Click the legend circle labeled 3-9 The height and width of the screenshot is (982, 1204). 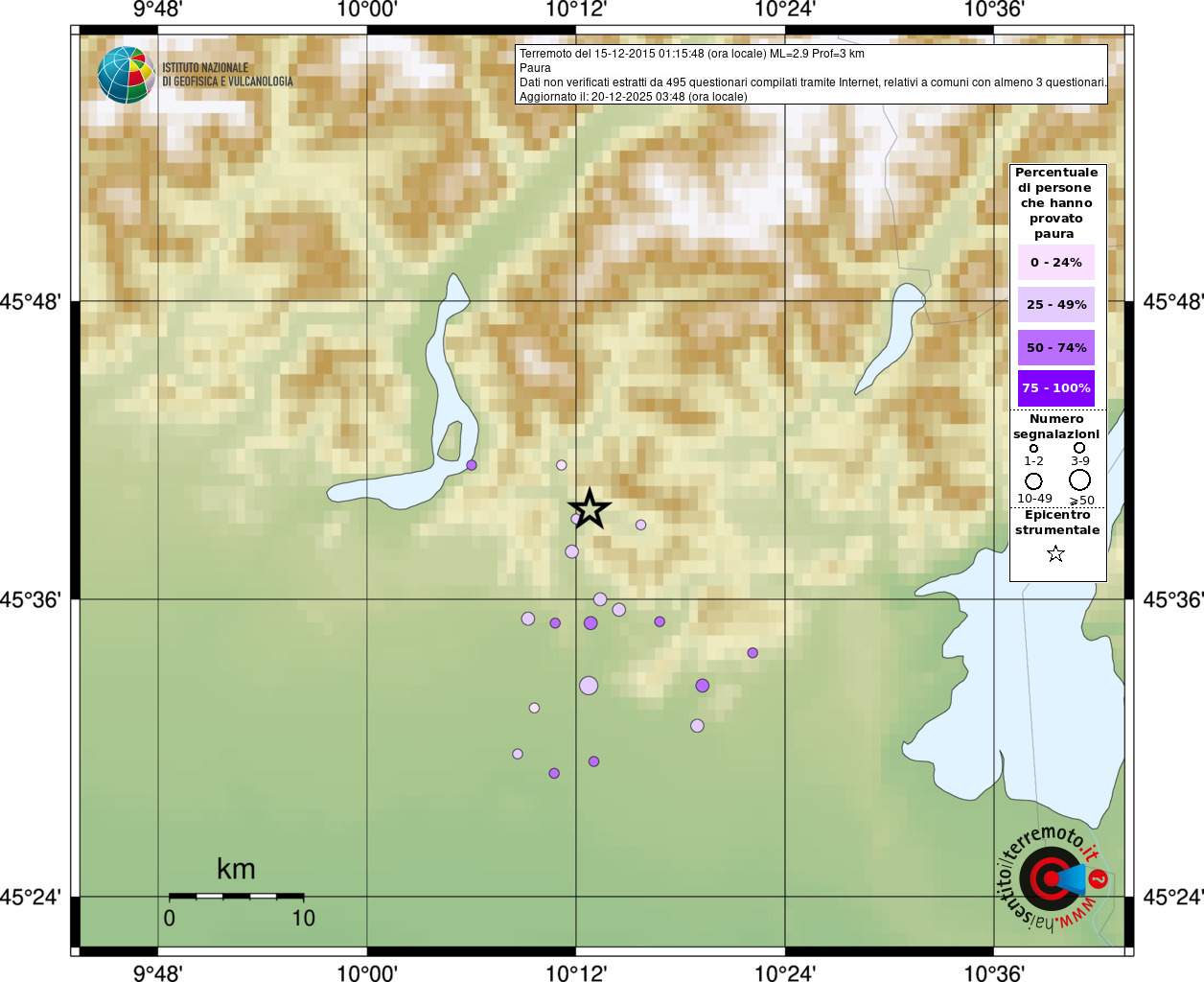[x=1079, y=448]
